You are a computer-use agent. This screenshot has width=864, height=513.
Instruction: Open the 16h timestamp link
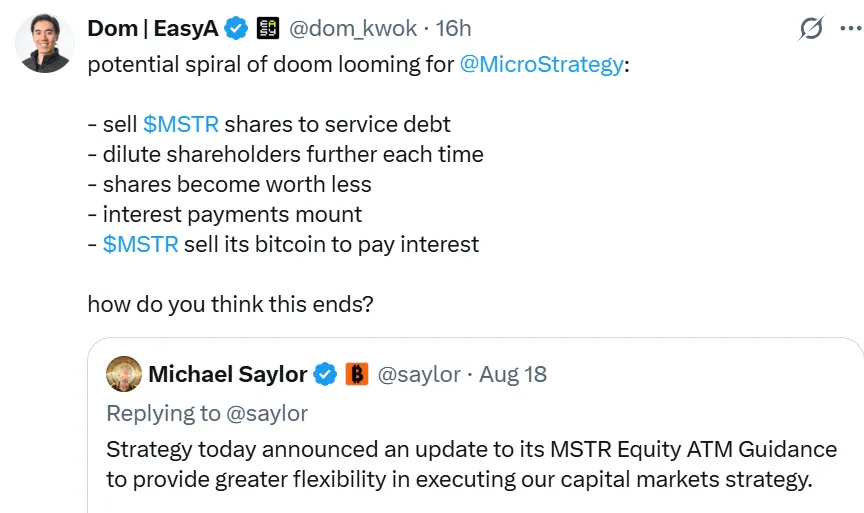point(453,29)
